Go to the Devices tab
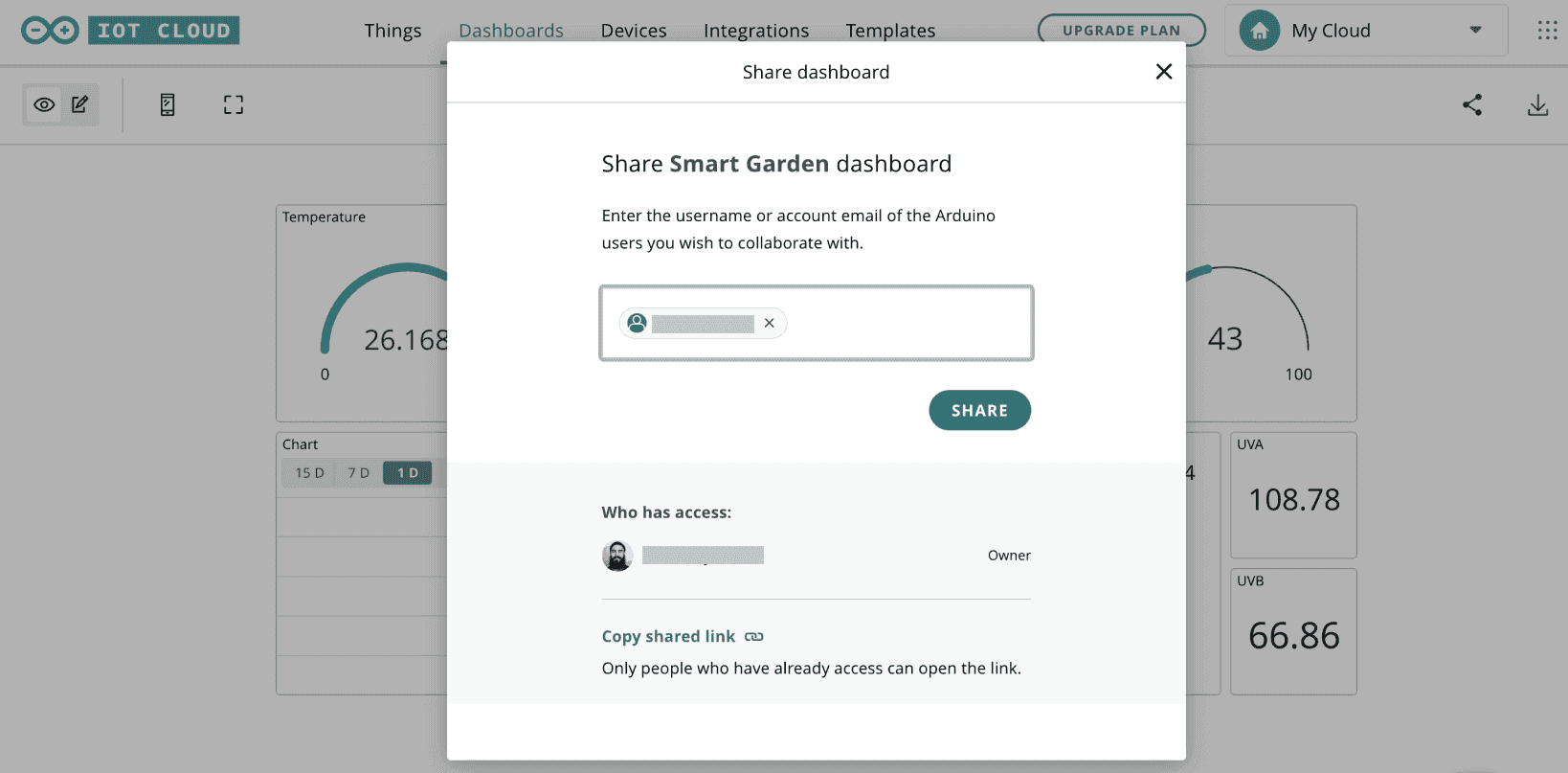Image resolution: width=1568 pixels, height=773 pixels. point(633,31)
